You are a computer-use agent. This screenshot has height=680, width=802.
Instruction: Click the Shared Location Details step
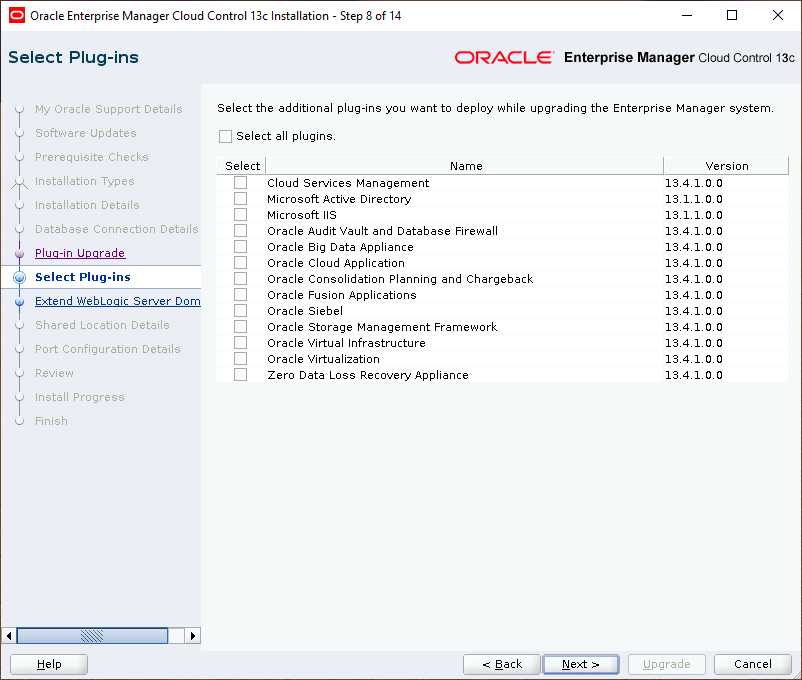(102, 325)
